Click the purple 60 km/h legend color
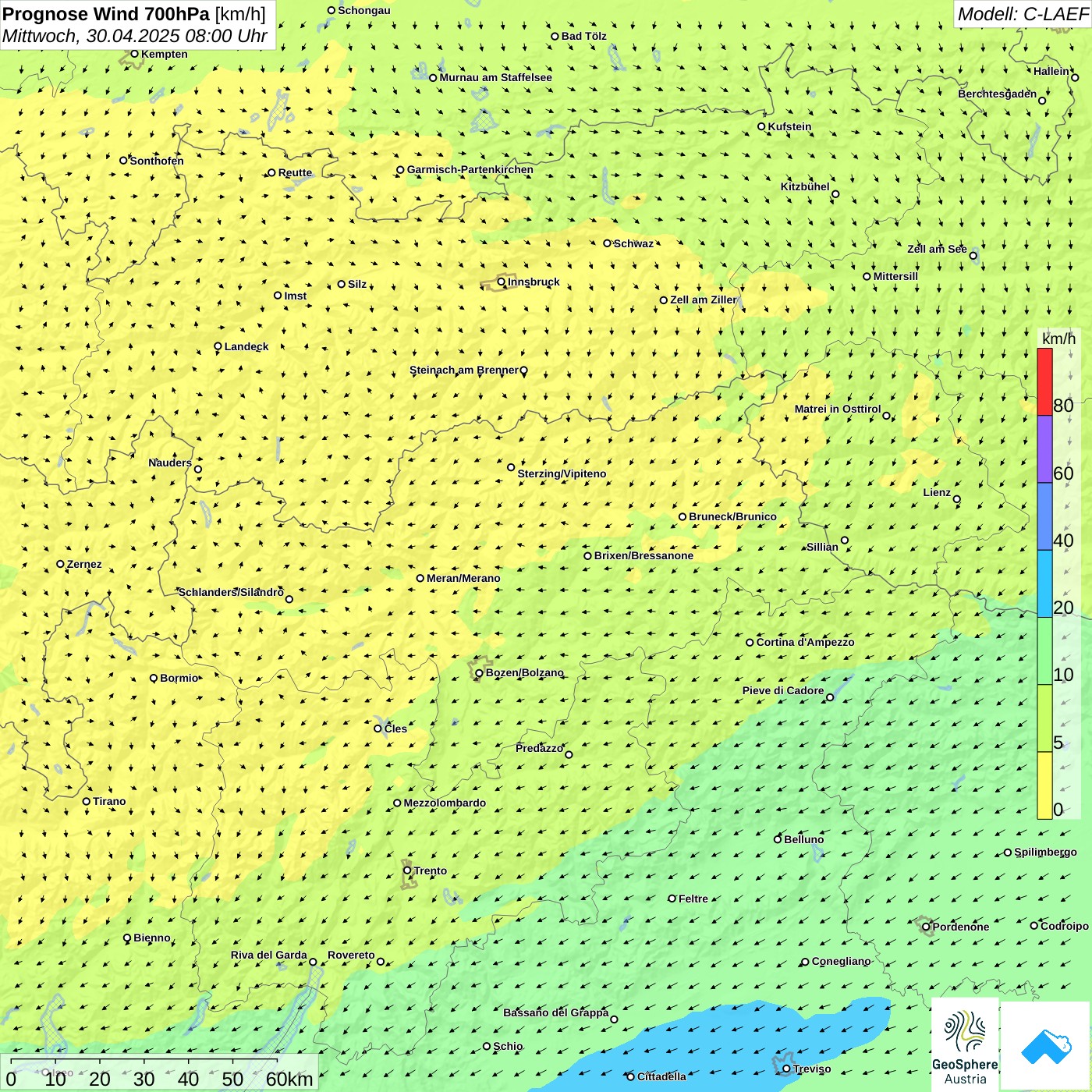Image resolution: width=1092 pixels, height=1092 pixels. click(x=1044, y=449)
